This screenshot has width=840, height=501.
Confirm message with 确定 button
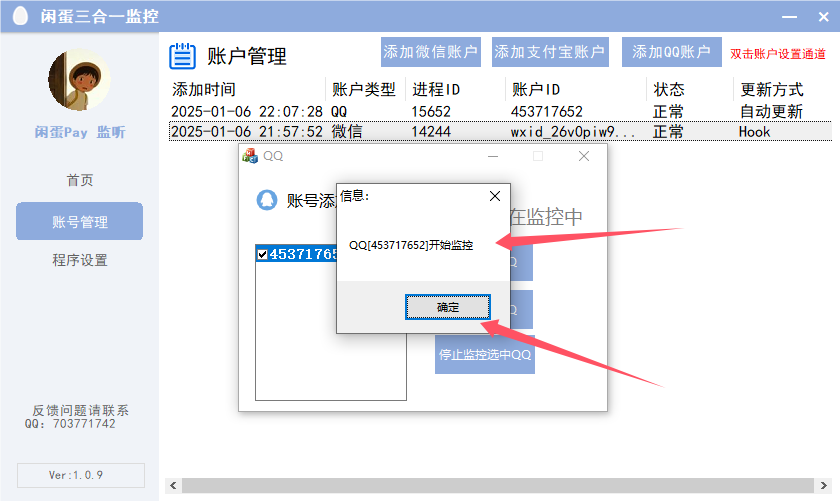point(447,307)
